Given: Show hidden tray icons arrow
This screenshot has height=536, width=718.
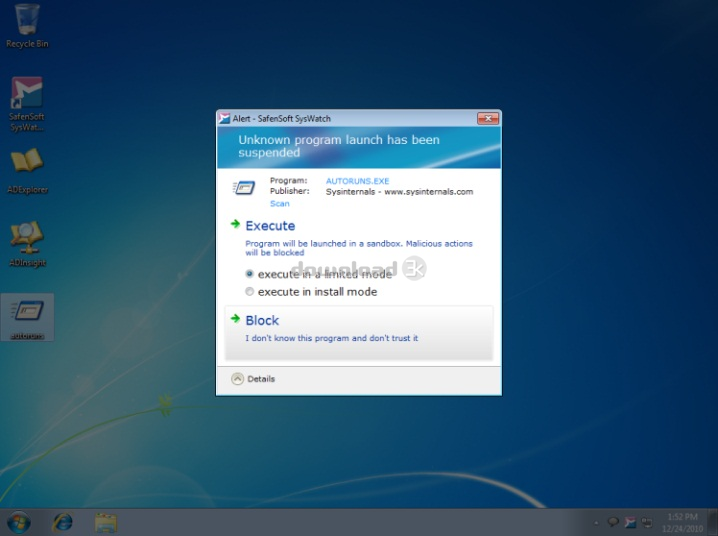Looking at the screenshot, I should tap(596, 523).
